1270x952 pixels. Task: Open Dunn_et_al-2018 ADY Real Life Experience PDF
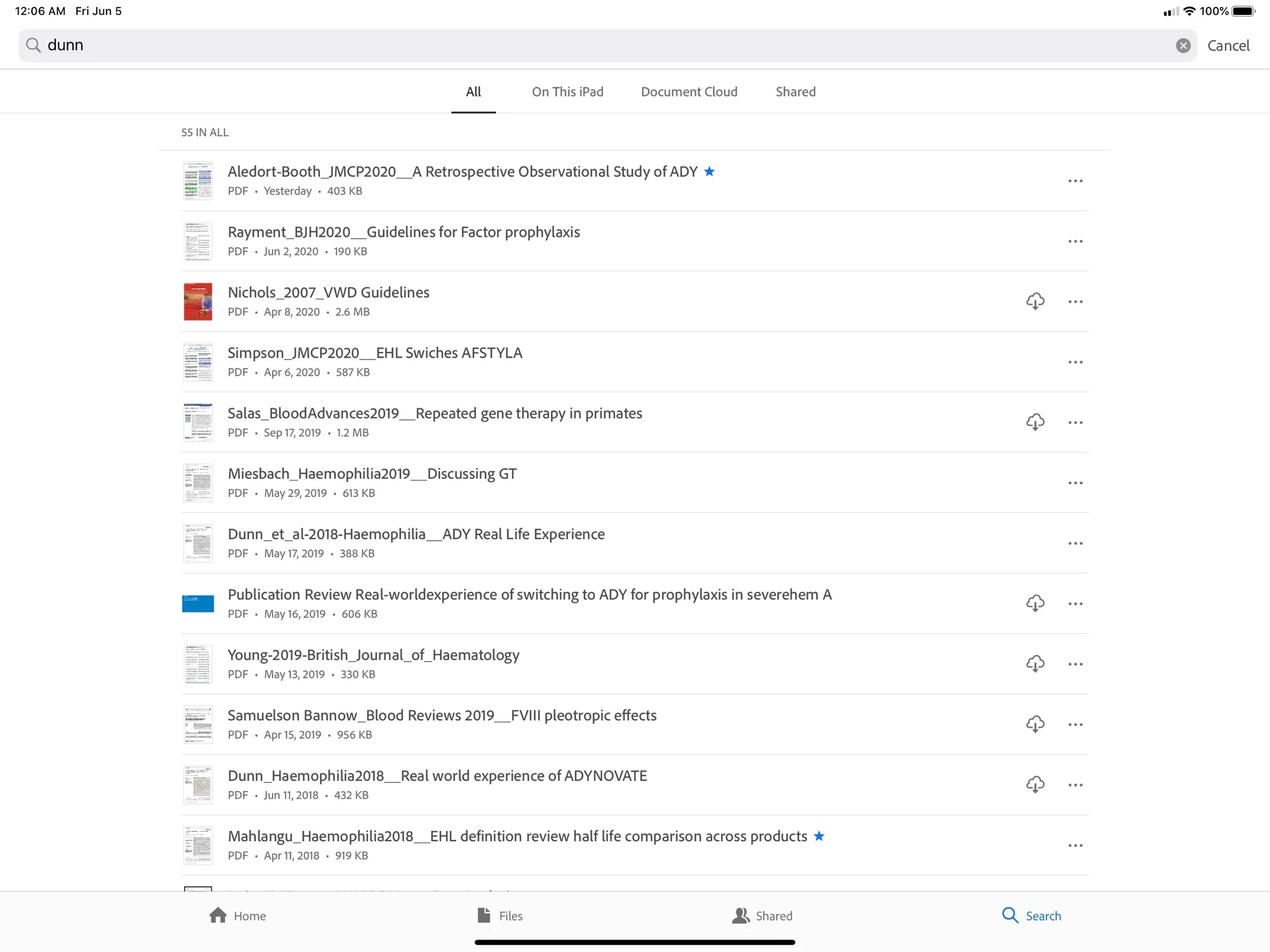[416, 534]
